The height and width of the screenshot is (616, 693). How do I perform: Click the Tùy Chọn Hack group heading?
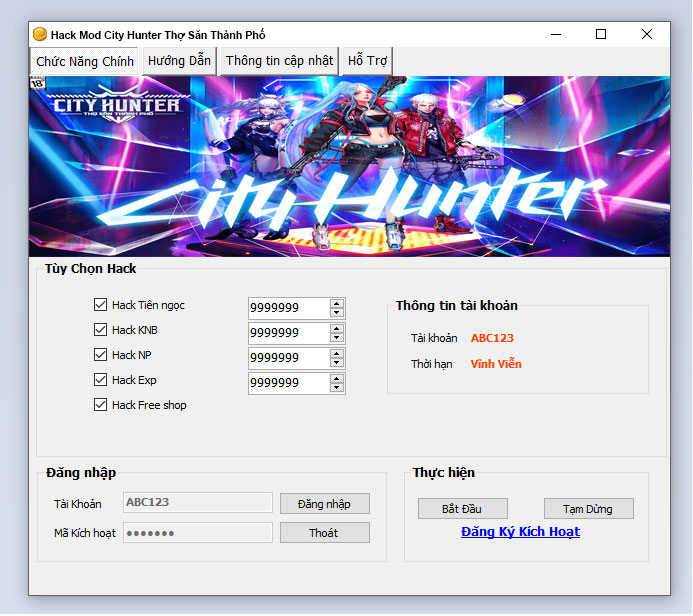click(90, 269)
